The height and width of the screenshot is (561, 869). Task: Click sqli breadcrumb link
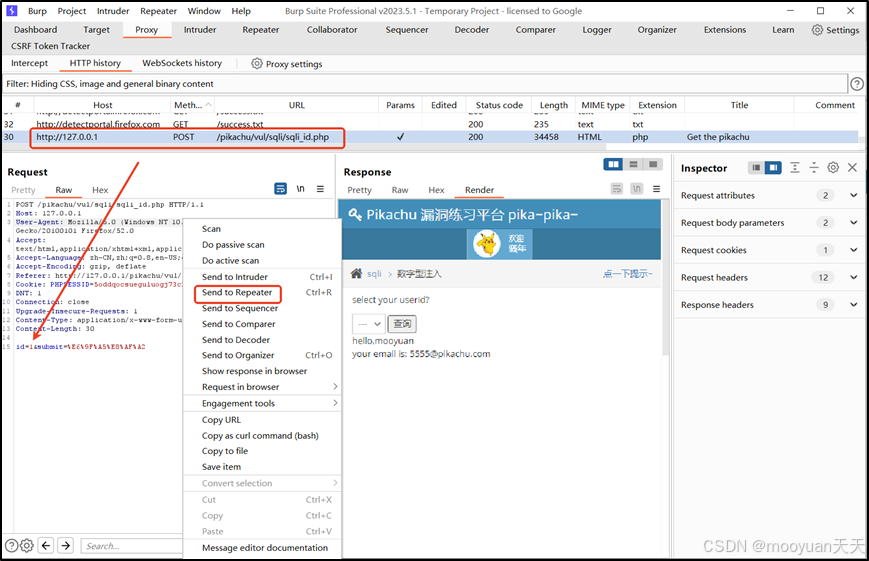tap(374, 274)
